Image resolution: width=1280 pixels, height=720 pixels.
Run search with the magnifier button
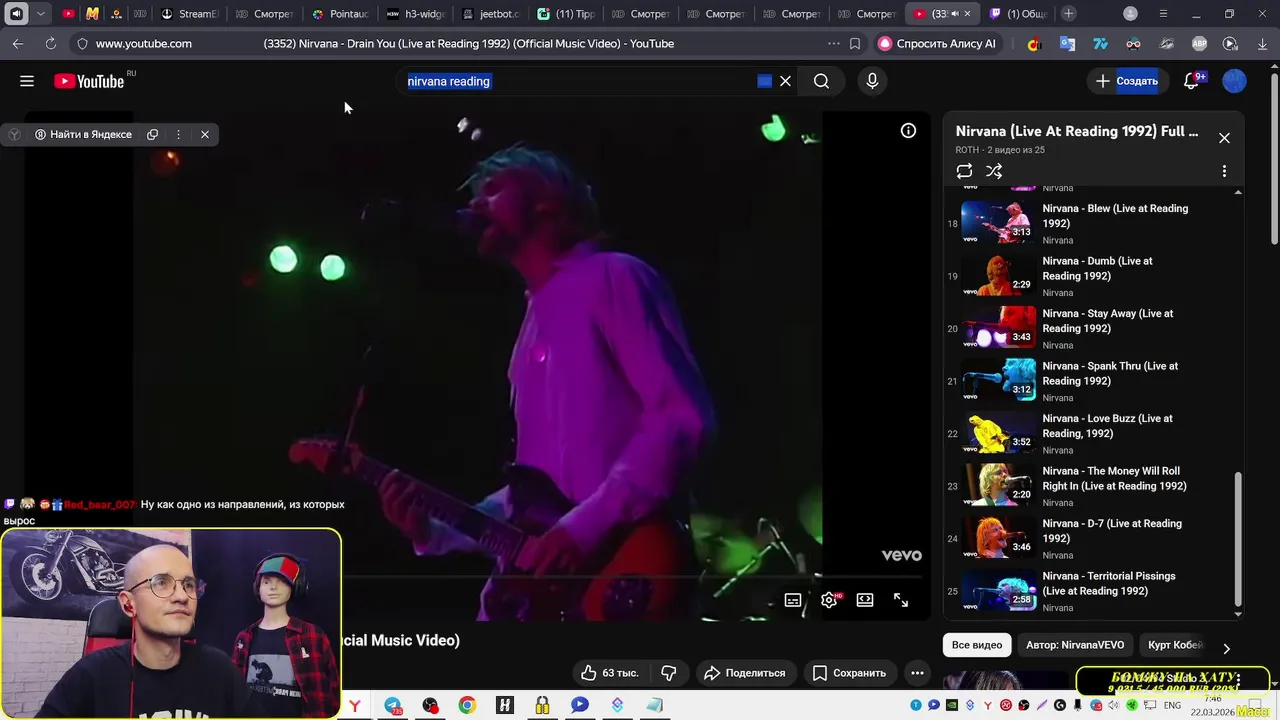821,81
